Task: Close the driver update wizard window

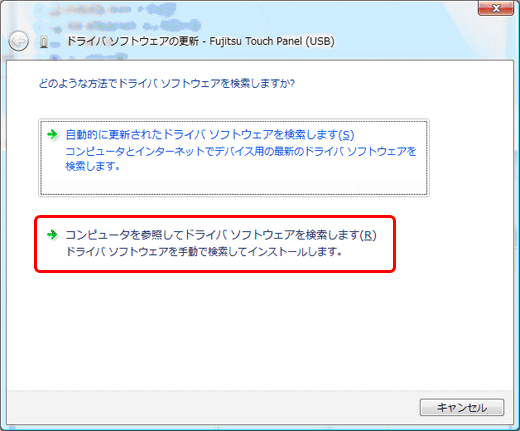Action: (x=496, y=8)
